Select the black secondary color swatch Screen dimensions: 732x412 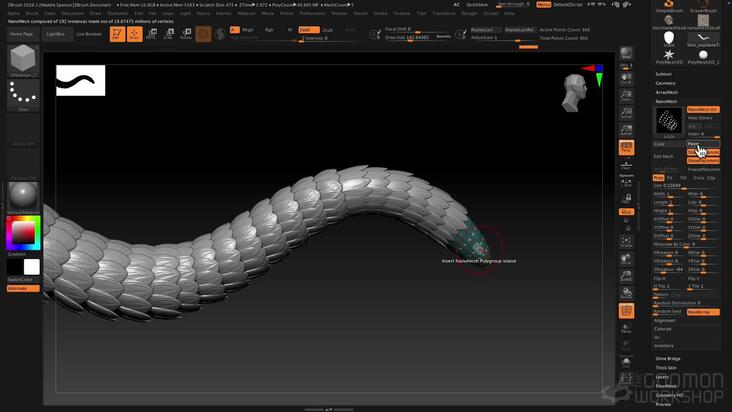(x=14, y=267)
